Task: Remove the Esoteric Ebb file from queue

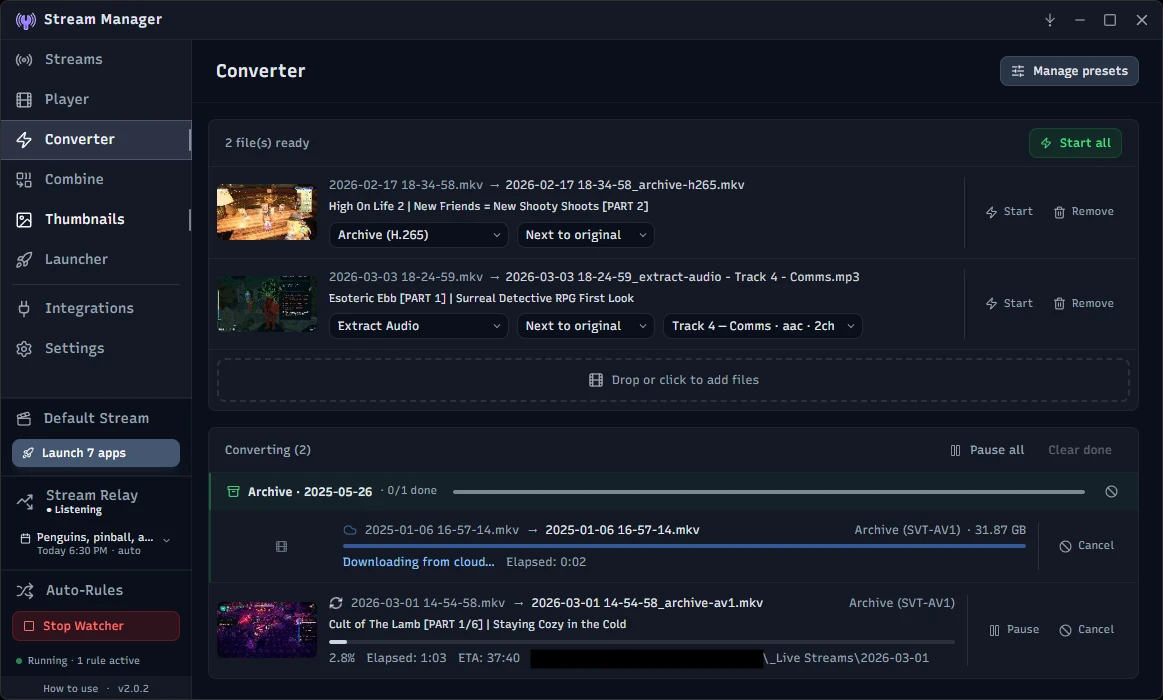Action: pos(1084,304)
